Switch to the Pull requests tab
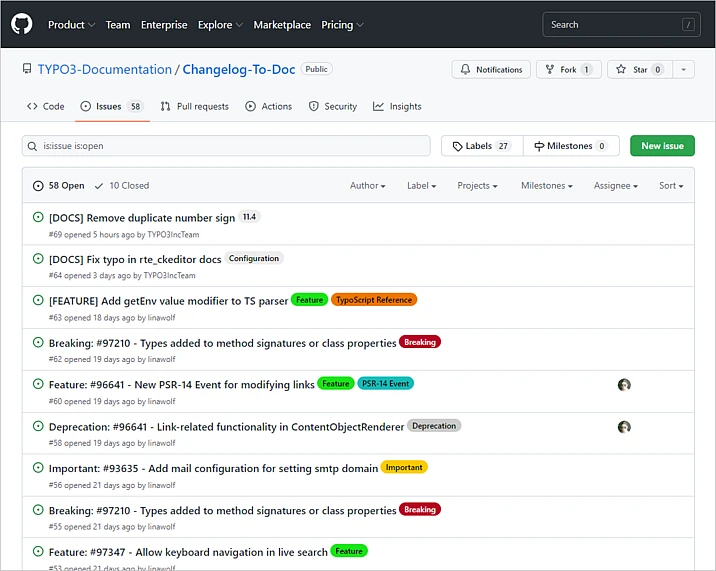This screenshot has height=571, width=716. tap(195, 106)
